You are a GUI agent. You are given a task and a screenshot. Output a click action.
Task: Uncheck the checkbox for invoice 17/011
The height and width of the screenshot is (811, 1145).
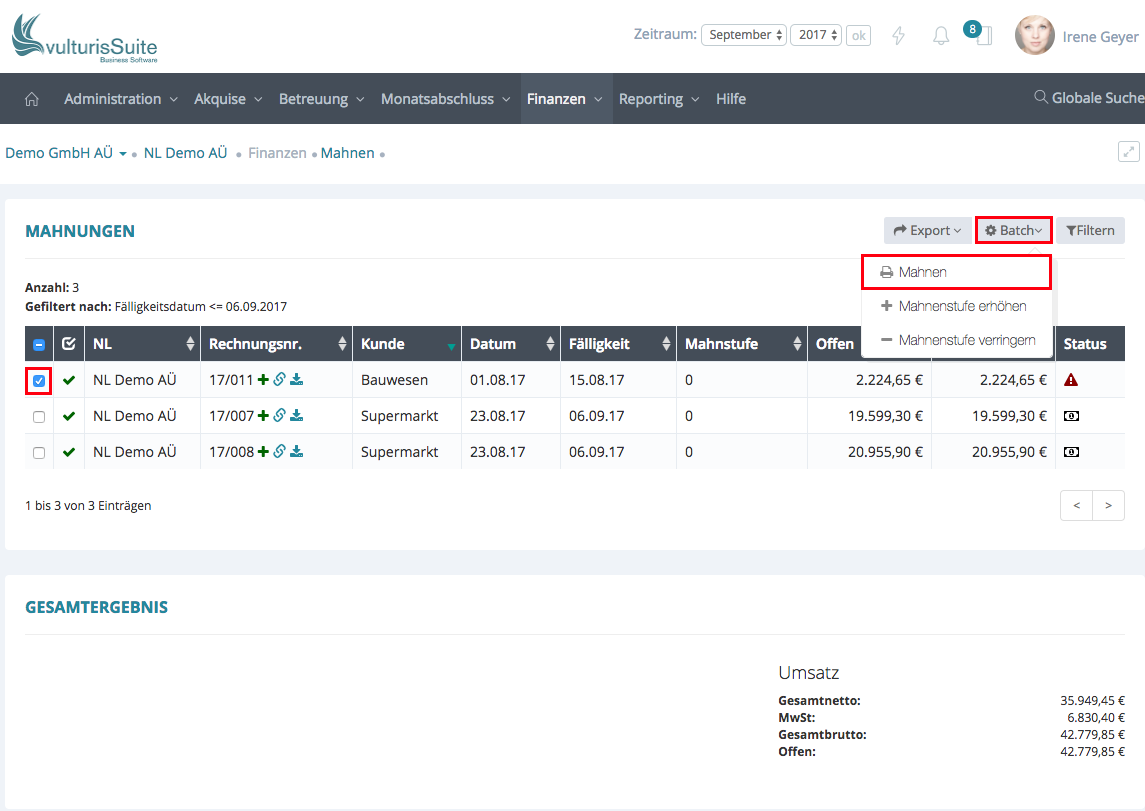tap(39, 380)
